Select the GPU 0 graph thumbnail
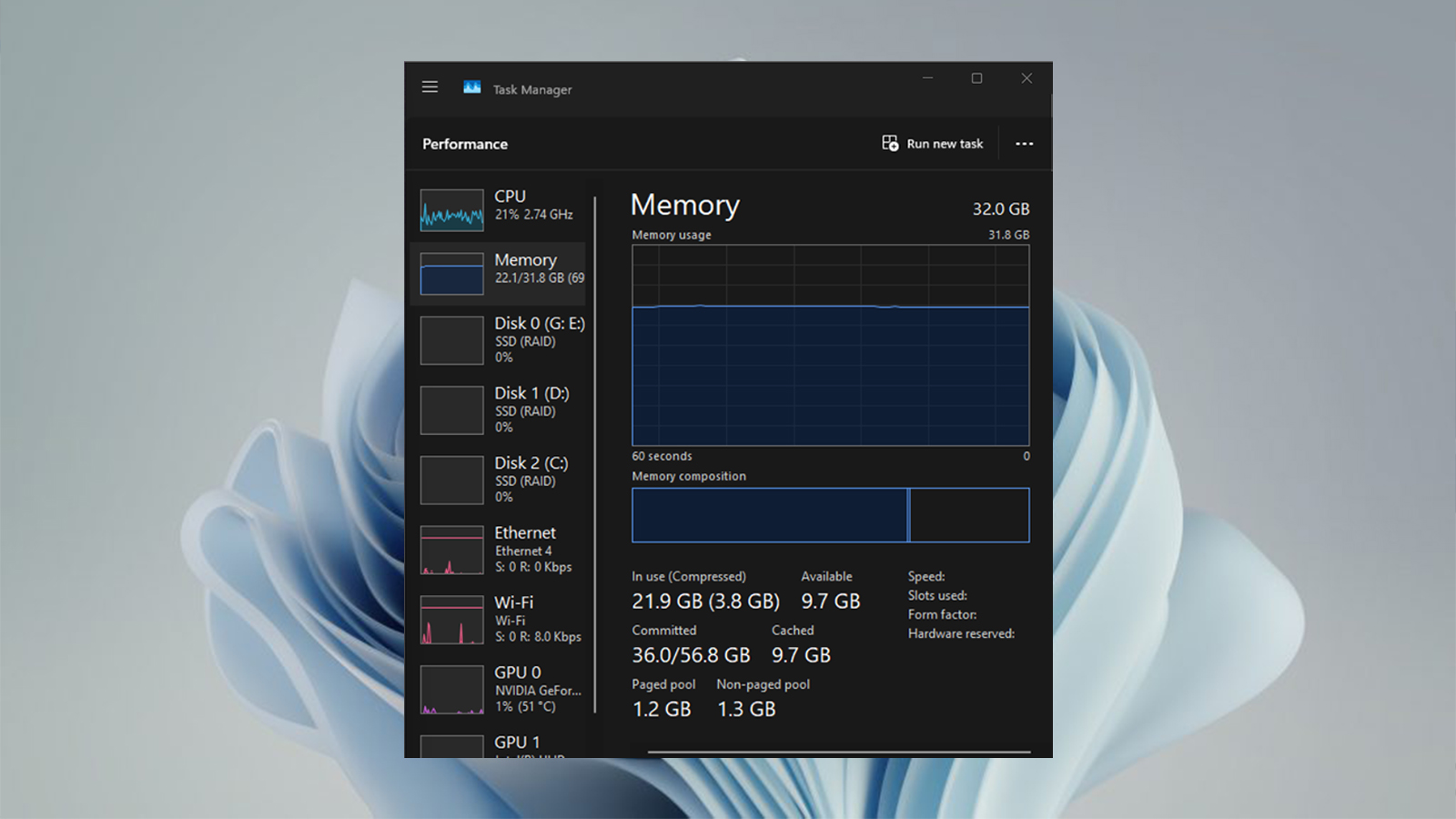Screen dimensions: 1456x819 451,690
